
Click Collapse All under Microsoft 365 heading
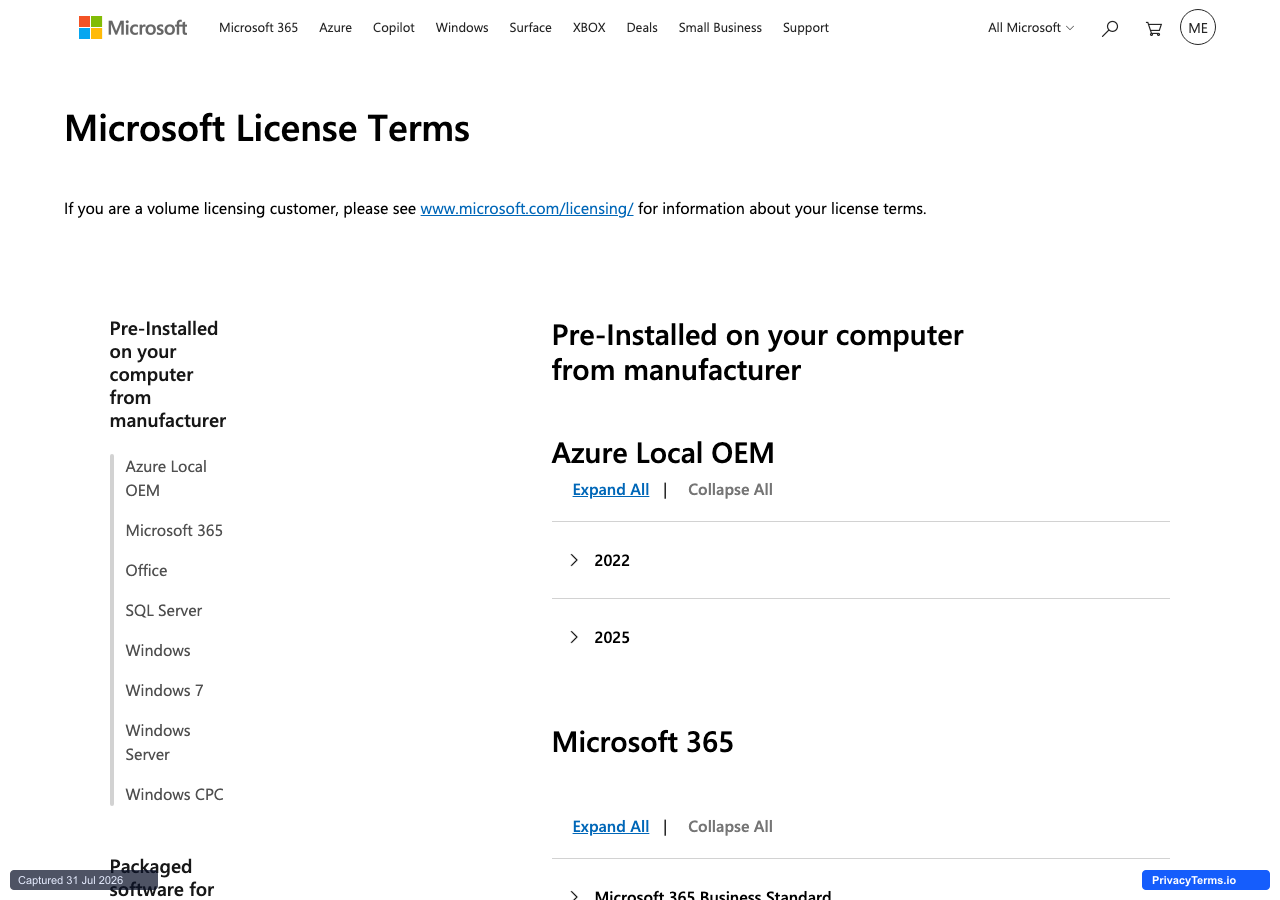[730, 827]
